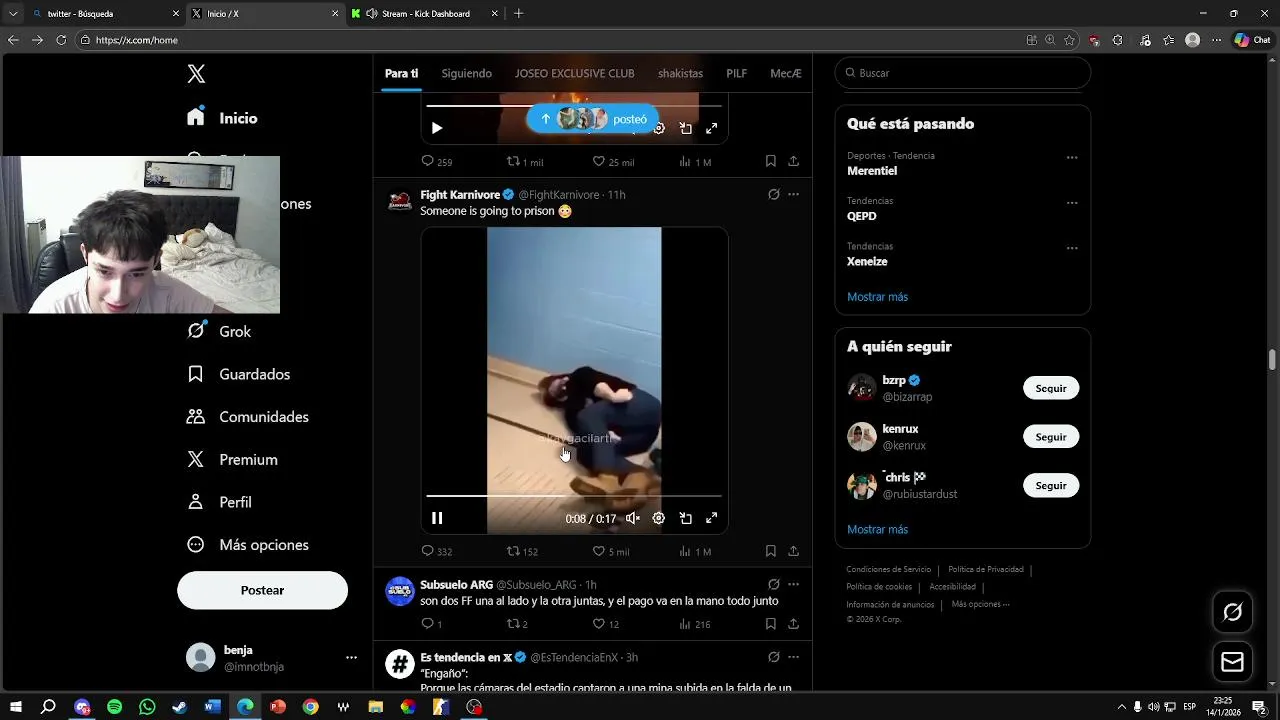Click Mostrar más under A quién seguir

pos(877,529)
